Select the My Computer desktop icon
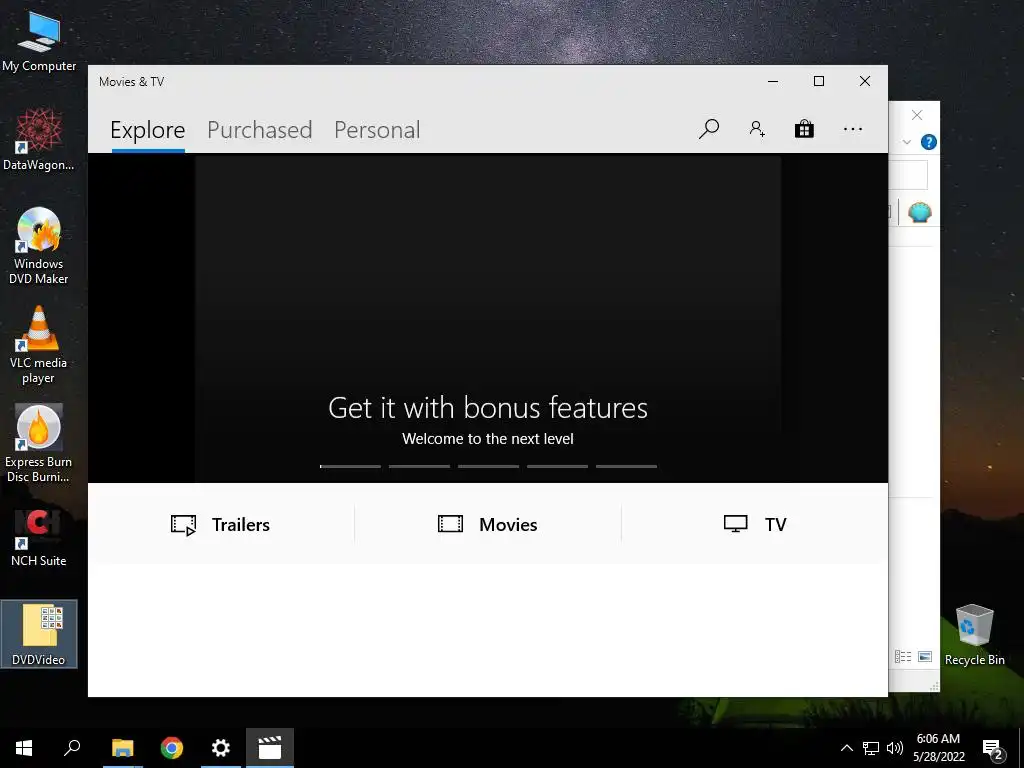1024x768 pixels. 39,41
